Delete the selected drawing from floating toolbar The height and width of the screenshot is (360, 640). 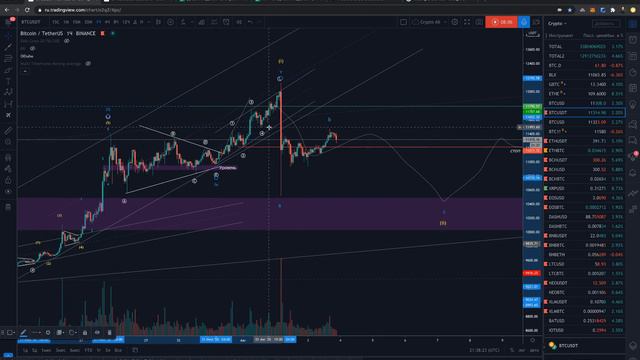tap(109, 333)
